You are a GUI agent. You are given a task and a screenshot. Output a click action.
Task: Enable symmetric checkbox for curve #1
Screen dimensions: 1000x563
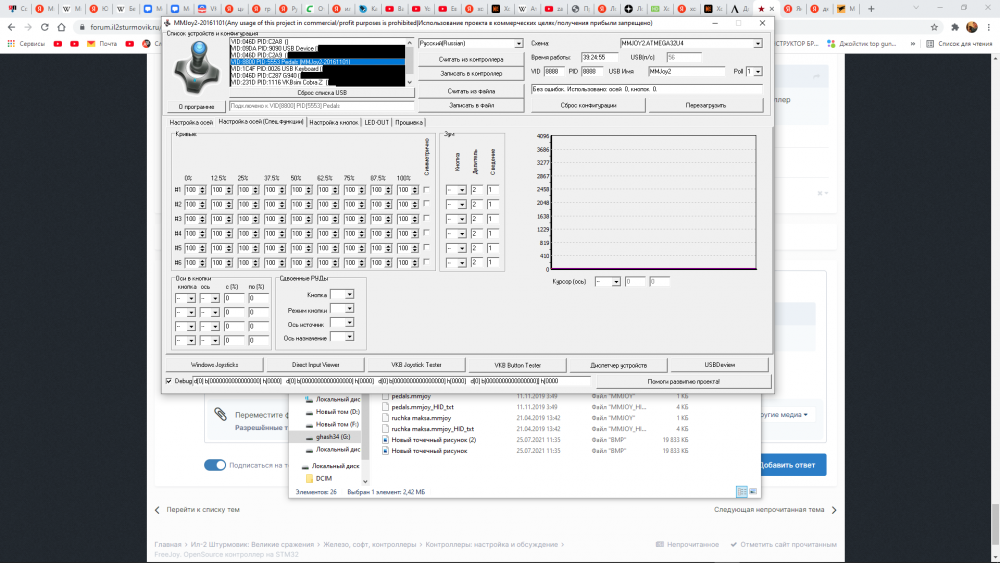pos(427,190)
